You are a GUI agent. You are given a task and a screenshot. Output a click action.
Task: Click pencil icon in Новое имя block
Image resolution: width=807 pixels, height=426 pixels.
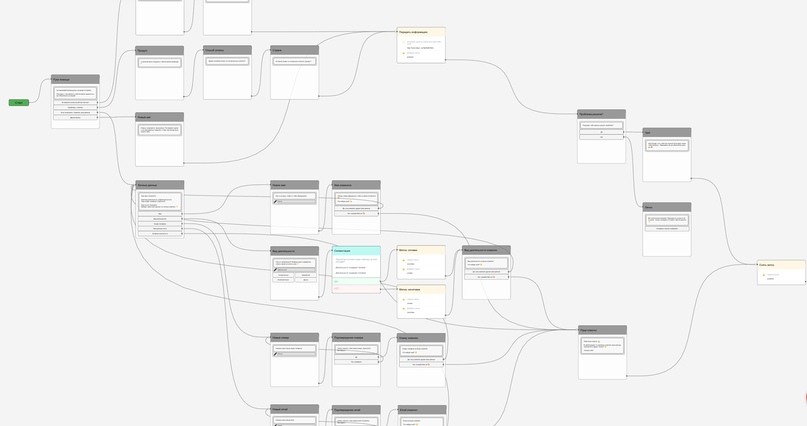tap(277, 201)
